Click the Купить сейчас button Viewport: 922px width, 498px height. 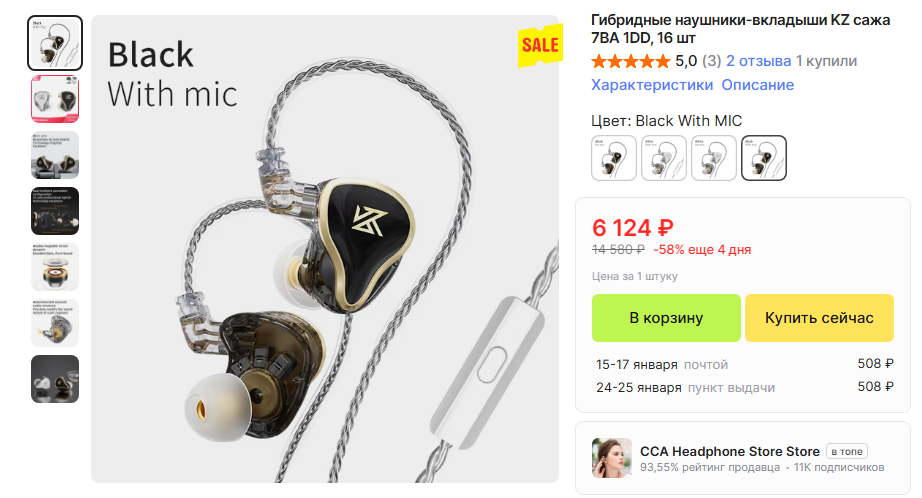(819, 318)
